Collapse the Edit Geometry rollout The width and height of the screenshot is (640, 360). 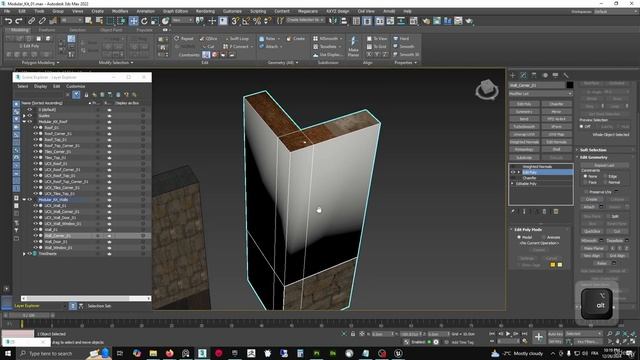[594, 157]
